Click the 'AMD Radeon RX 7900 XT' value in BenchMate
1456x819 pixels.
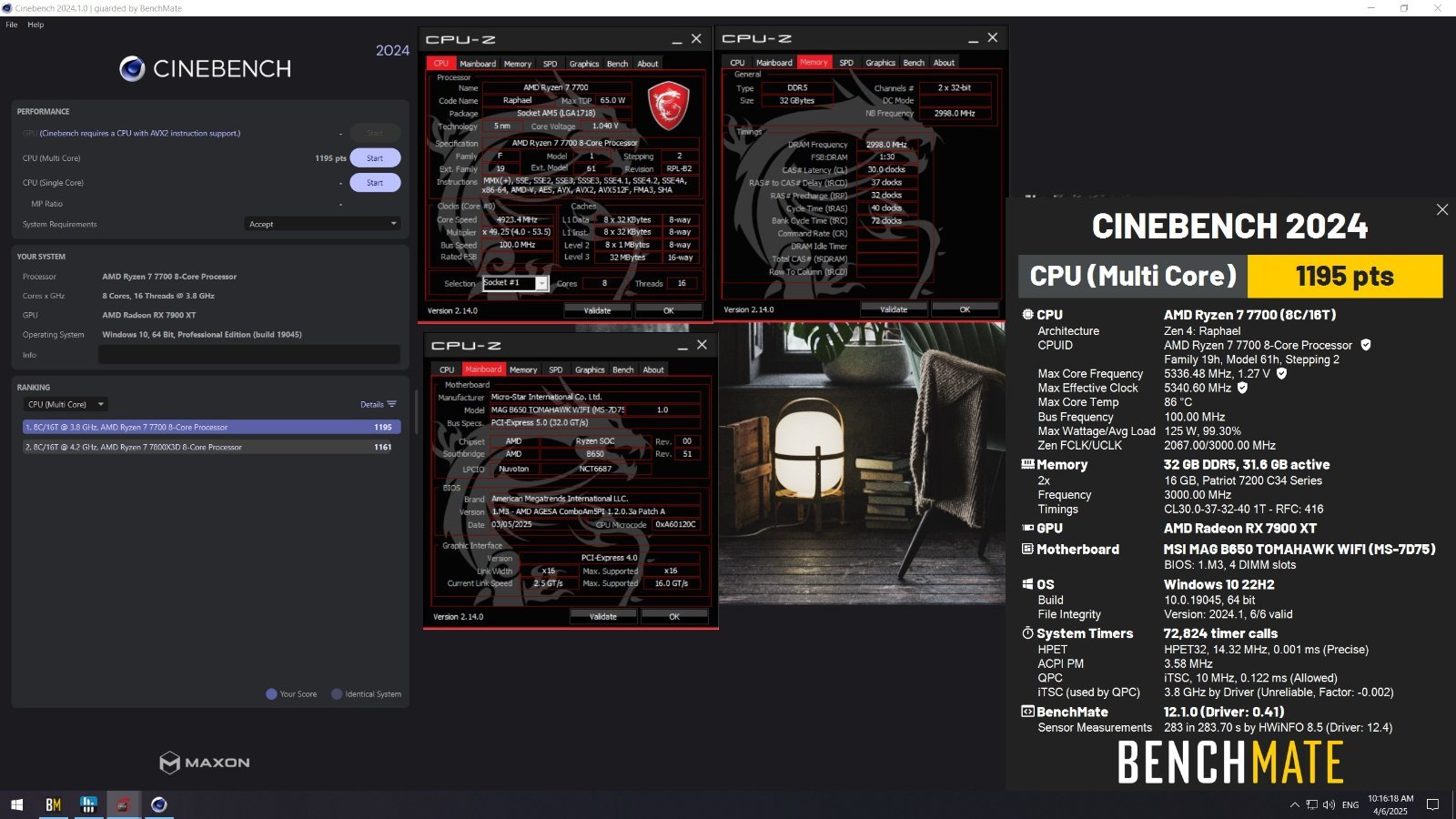1240,528
